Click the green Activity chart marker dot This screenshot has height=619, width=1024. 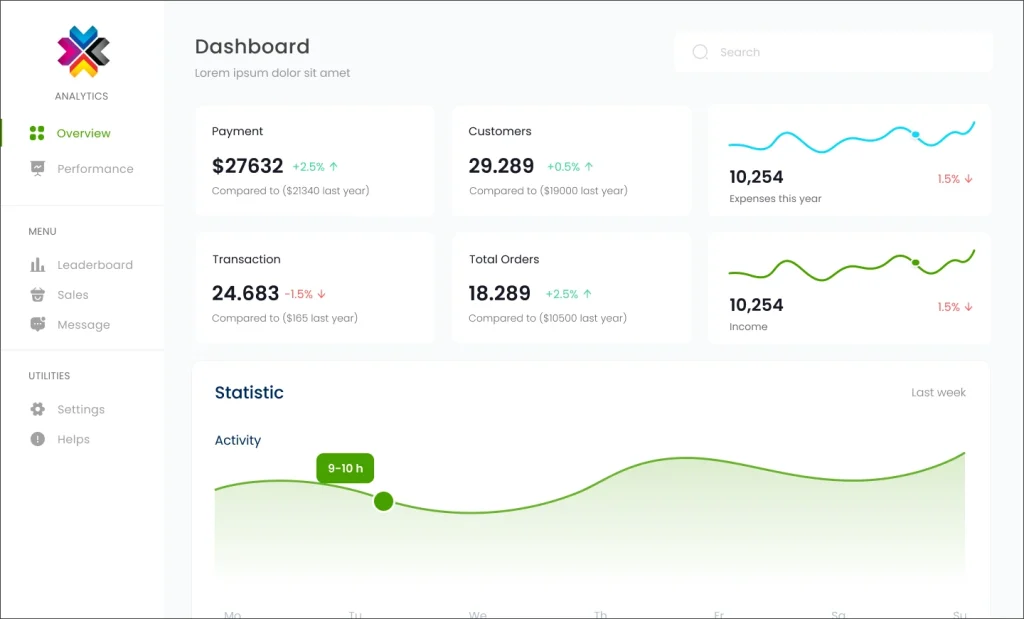[x=383, y=501]
